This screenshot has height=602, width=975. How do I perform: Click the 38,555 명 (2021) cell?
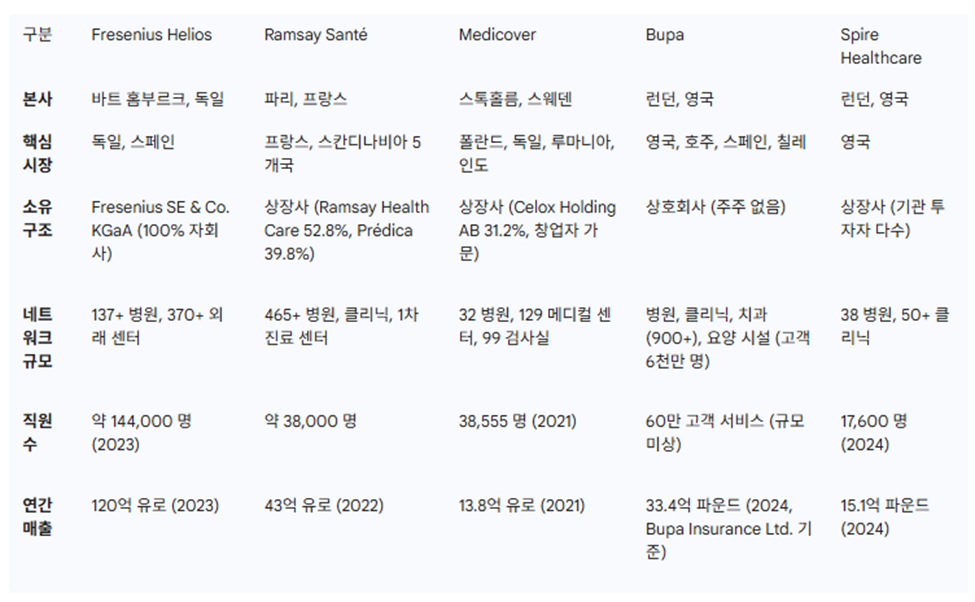pyautogui.click(x=517, y=422)
